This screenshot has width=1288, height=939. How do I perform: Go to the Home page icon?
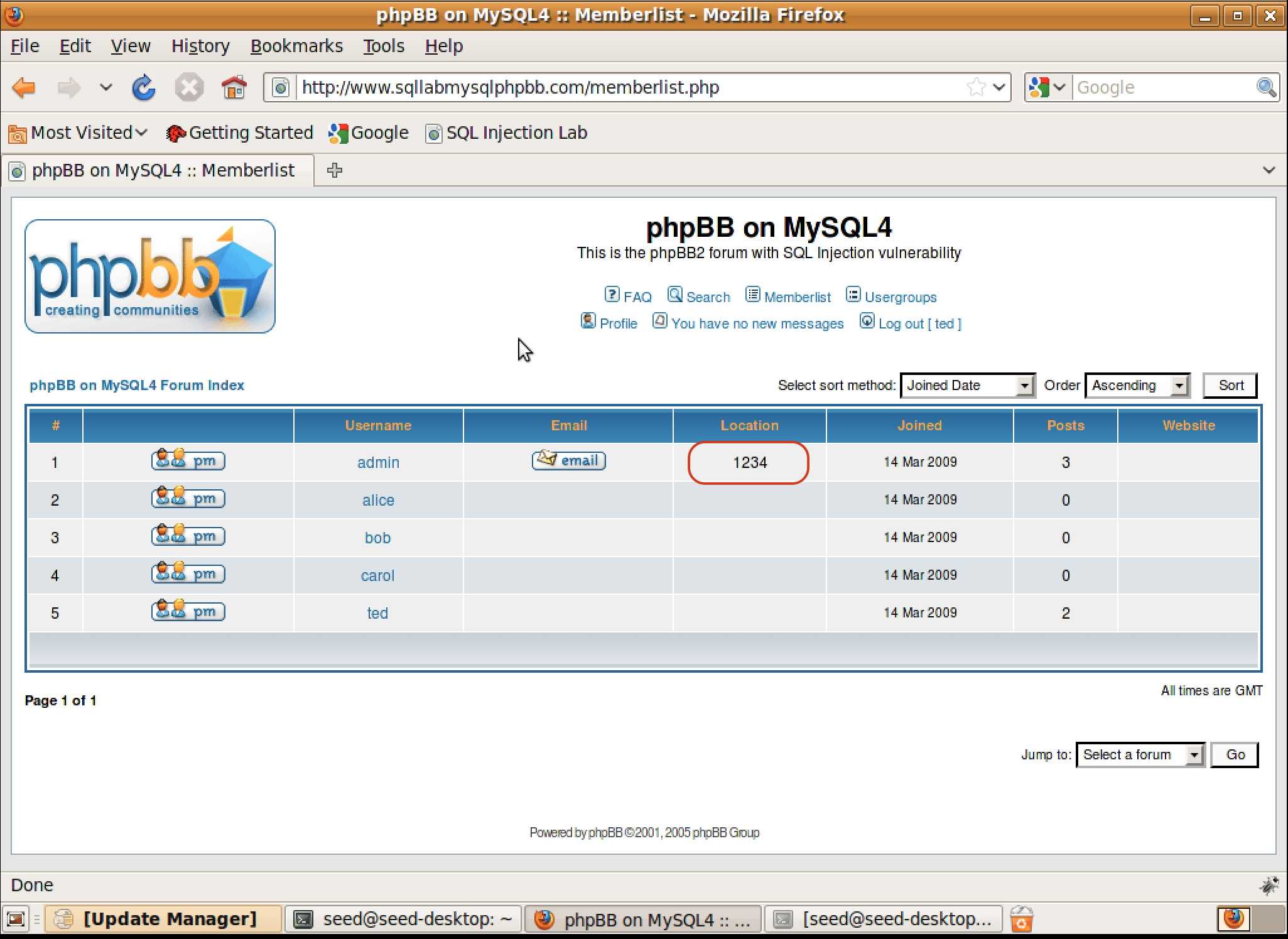(234, 87)
